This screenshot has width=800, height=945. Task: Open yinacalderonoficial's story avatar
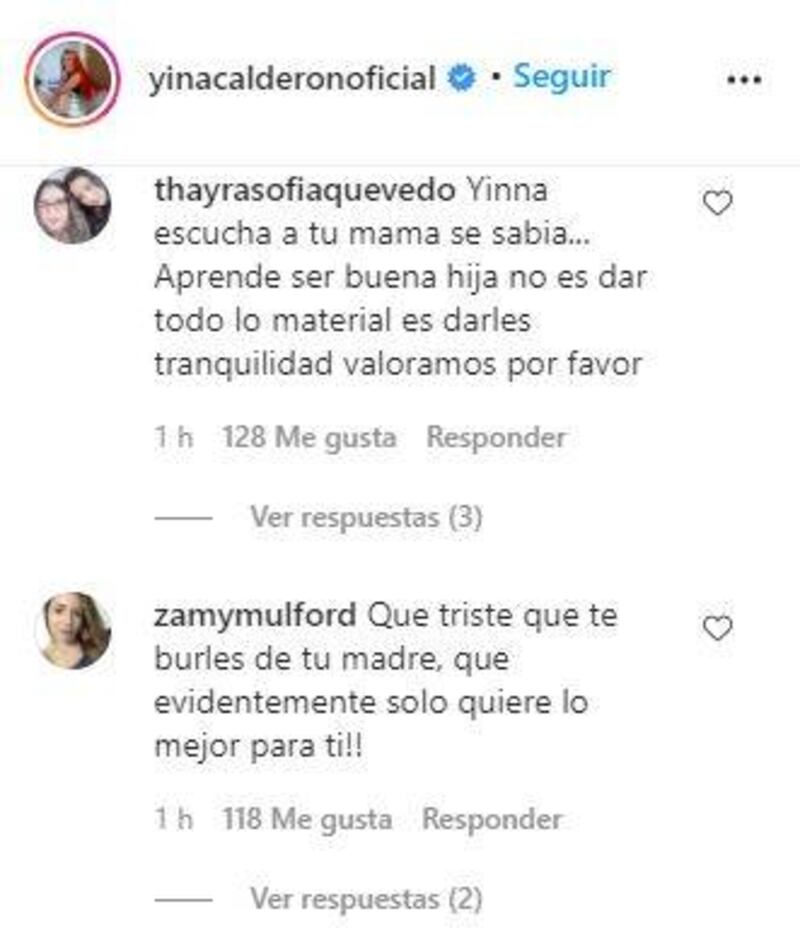(x=72, y=79)
